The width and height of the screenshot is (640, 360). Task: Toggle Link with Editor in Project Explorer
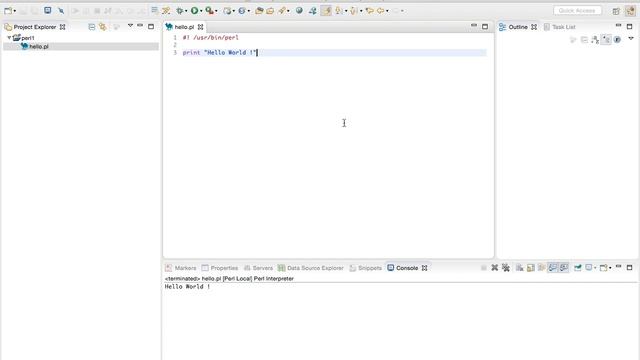pyautogui.click(x=103, y=27)
